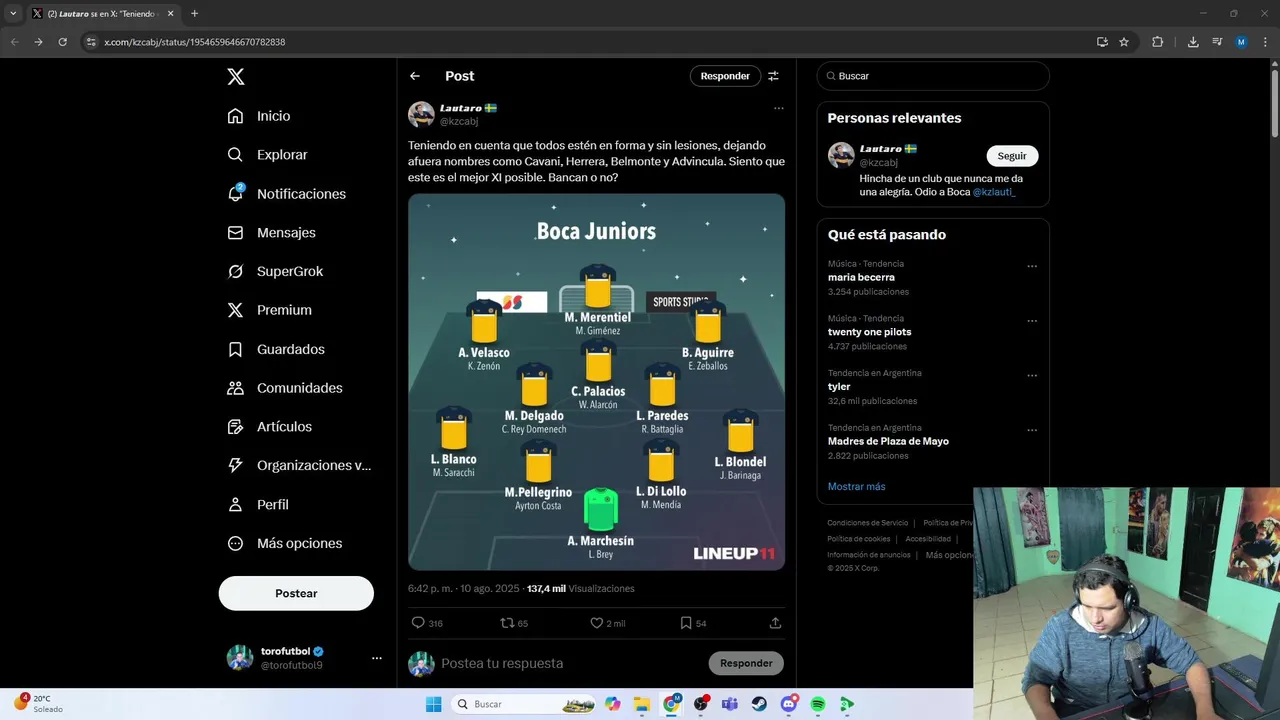Click the share post icon
The image size is (1280, 720).
click(775, 622)
